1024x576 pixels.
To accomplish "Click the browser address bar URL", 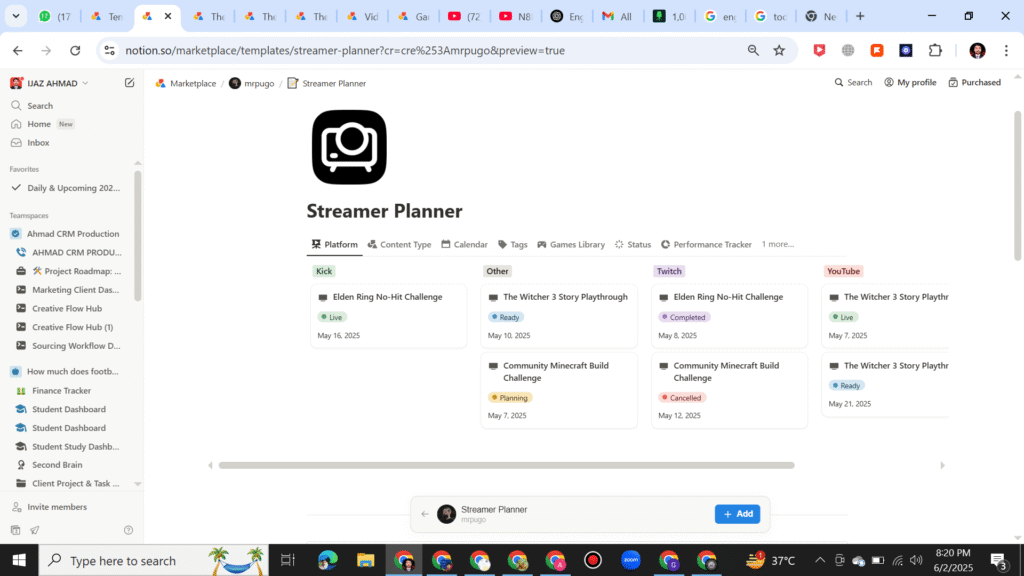I will [x=345, y=50].
